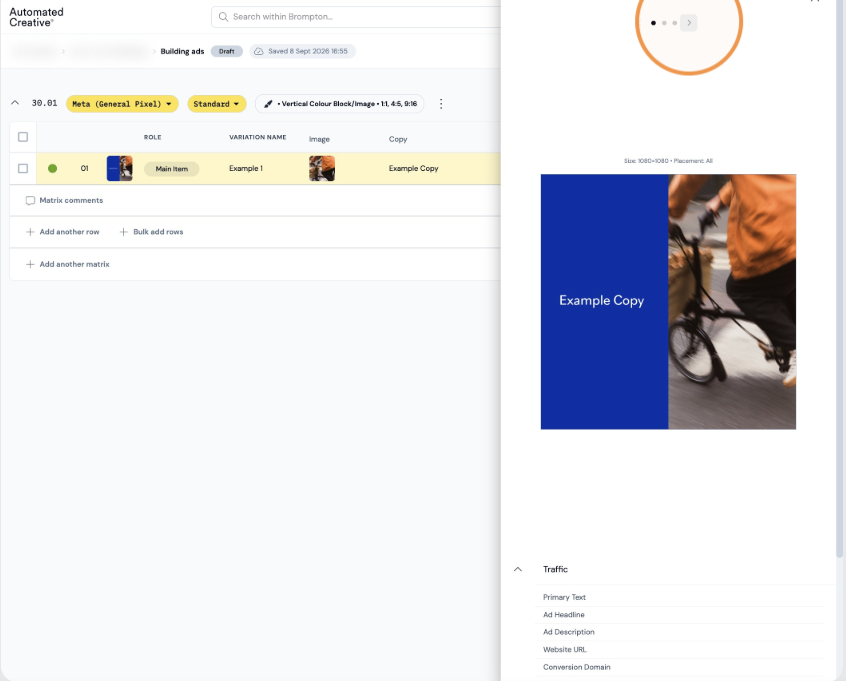Open the Meta (General Pixel) dropdown
The image size is (846, 684).
122,104
